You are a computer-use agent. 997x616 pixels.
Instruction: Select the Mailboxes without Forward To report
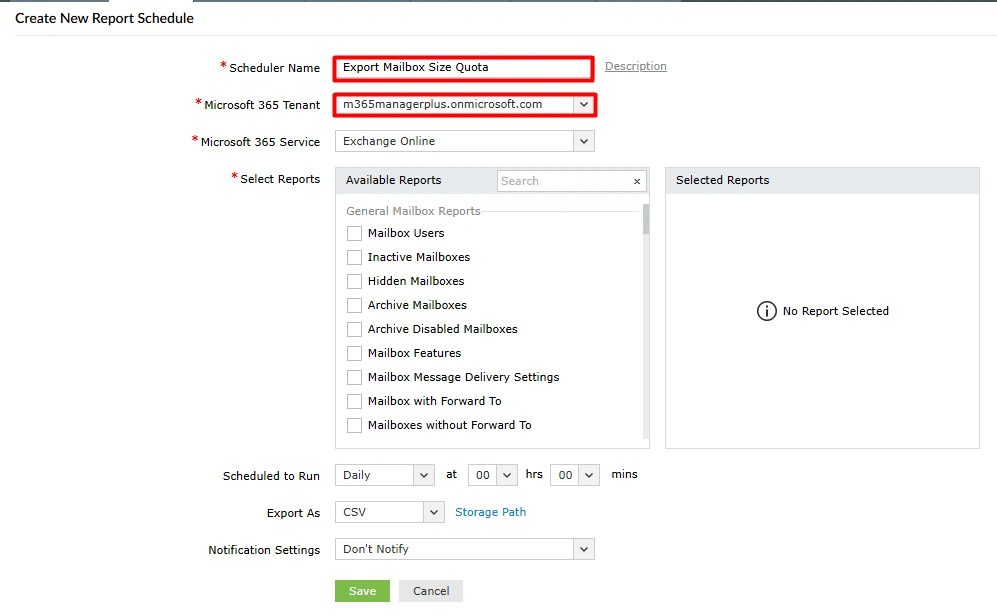(354, 425)
